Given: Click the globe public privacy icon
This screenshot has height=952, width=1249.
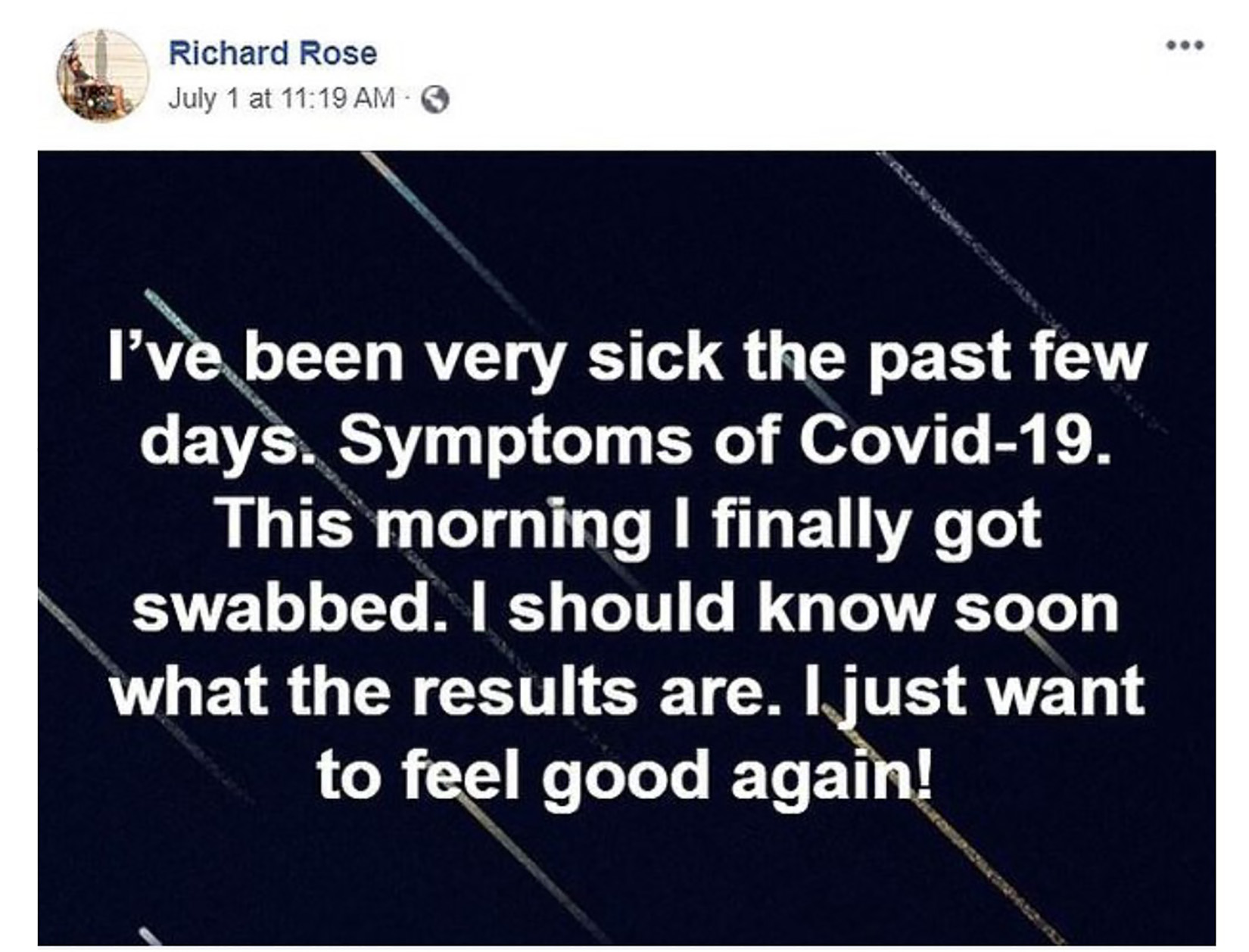Looking at the screenshot, I should [435, 99].
